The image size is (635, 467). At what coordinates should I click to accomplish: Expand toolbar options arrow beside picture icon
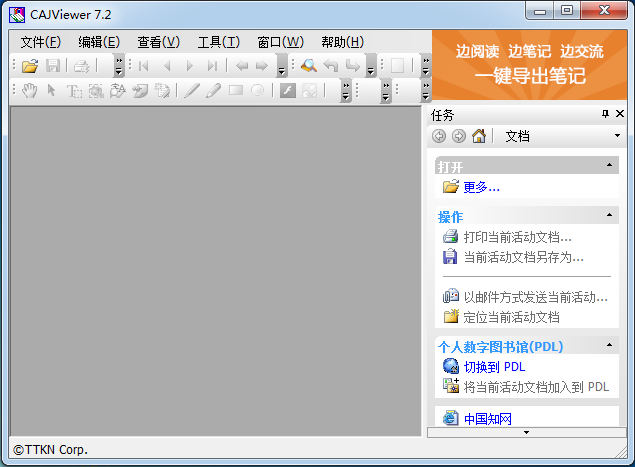click(345, 91)
